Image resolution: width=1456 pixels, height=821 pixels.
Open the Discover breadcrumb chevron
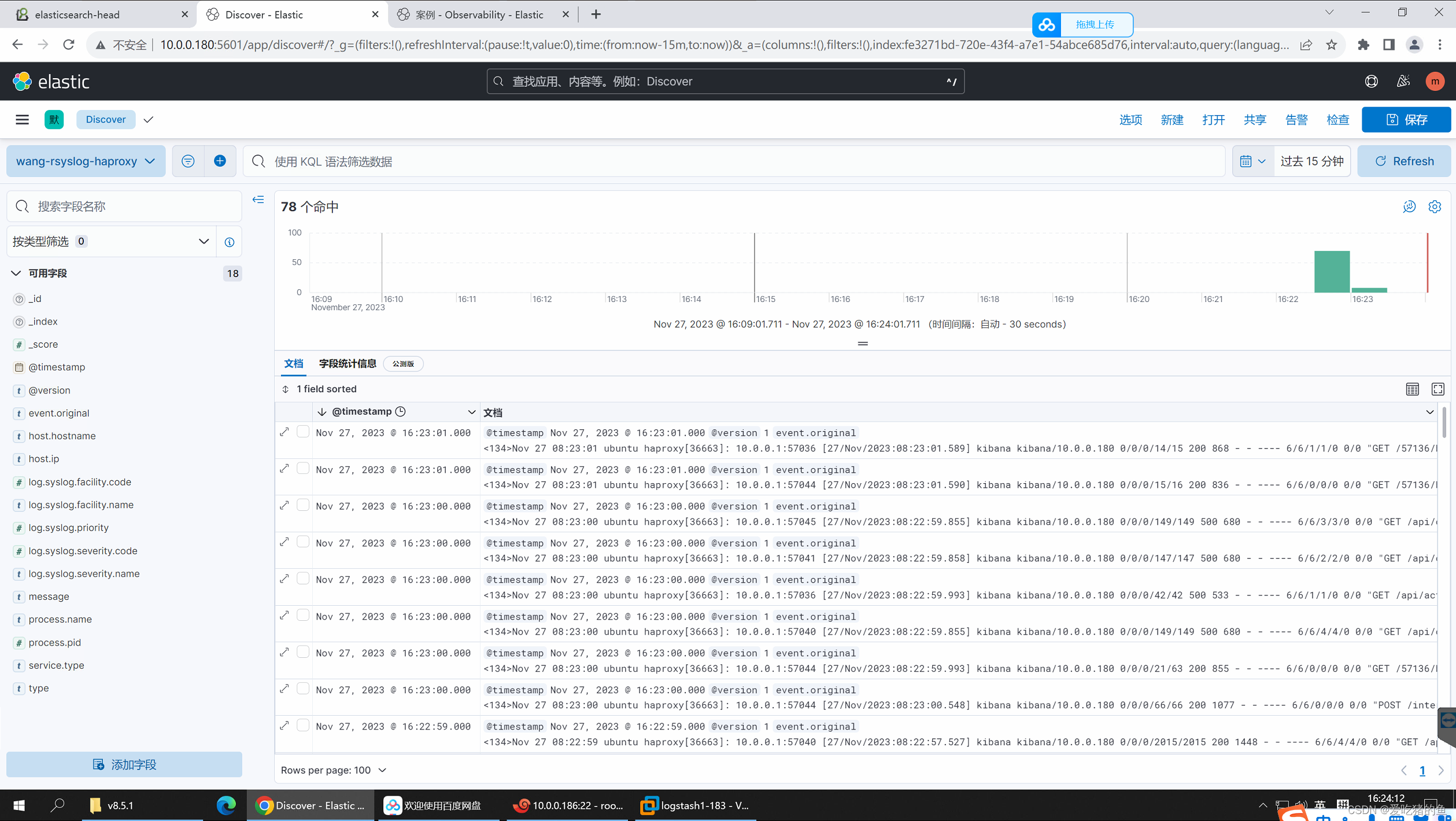(149, 120)
